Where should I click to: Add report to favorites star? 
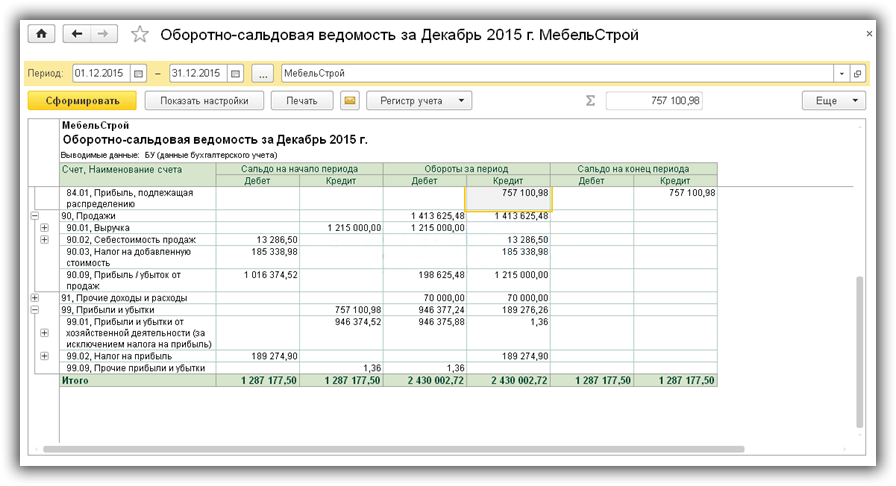coord(140,34)
